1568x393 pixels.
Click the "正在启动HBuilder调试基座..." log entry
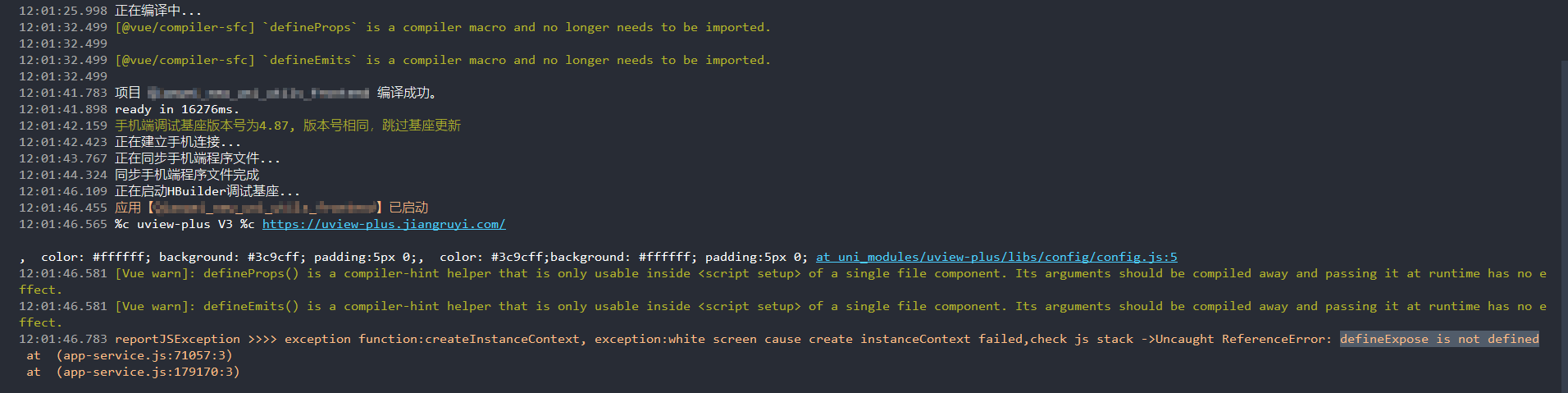207,191
